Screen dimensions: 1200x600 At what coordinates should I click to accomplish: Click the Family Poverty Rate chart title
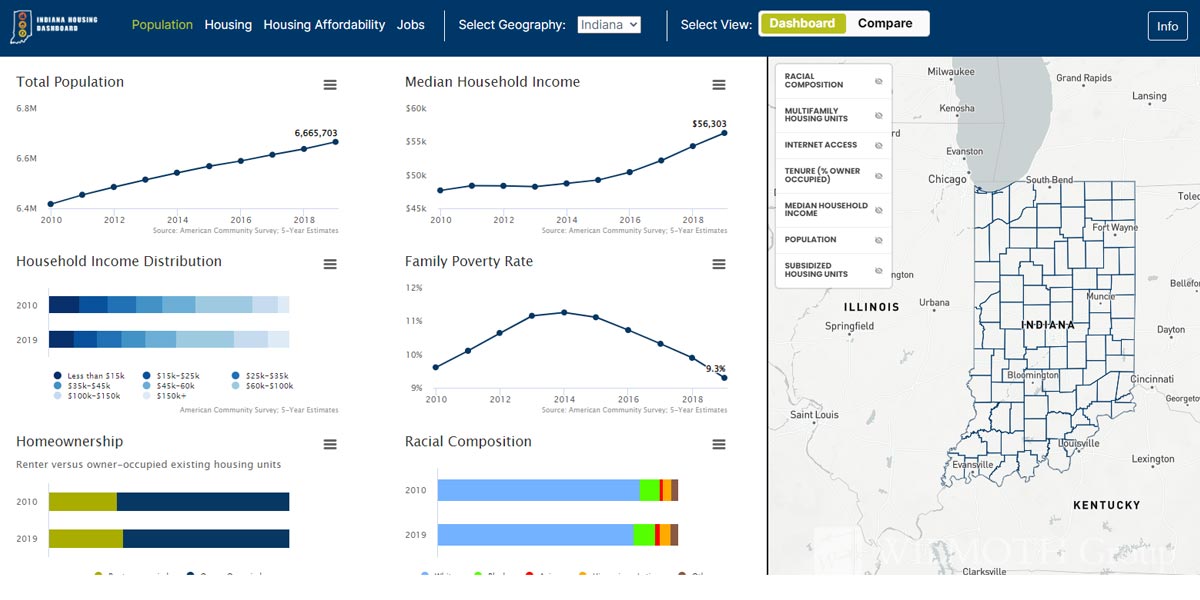click(x=469, y=261)
